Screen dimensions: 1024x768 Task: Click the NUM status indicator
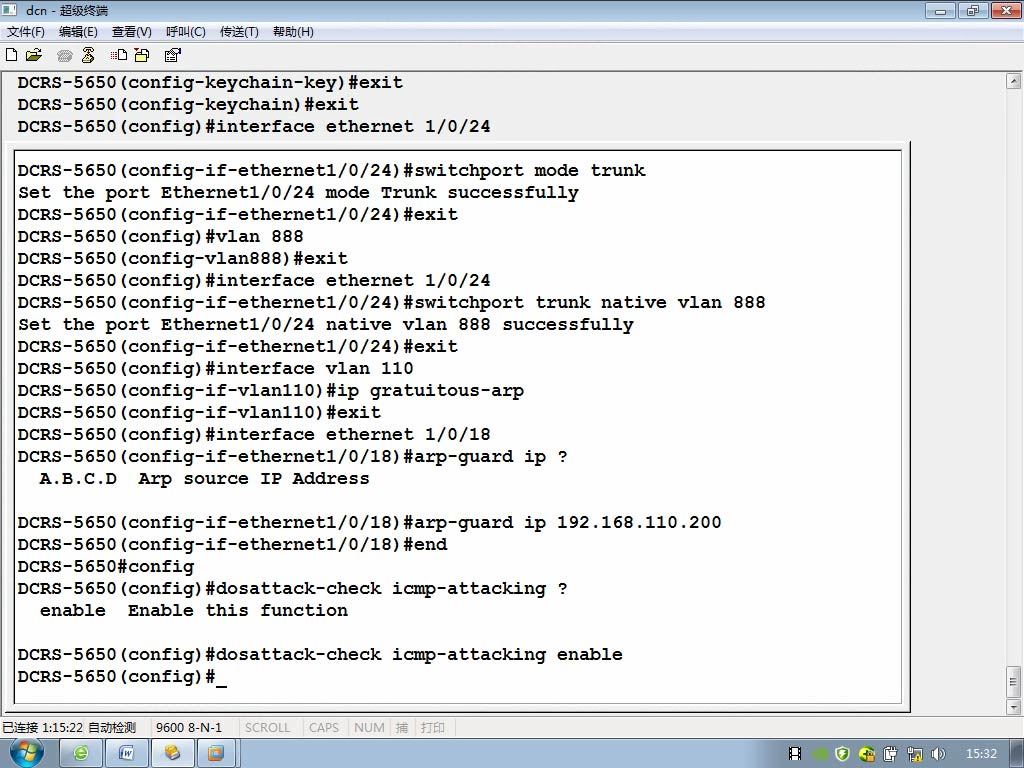tap(369, 727)
